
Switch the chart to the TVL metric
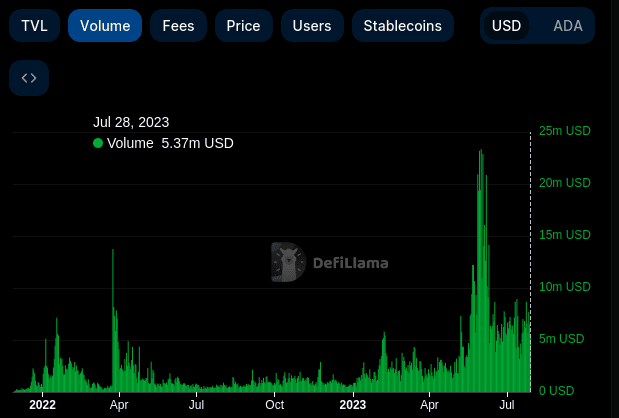[x=34, y=26]
